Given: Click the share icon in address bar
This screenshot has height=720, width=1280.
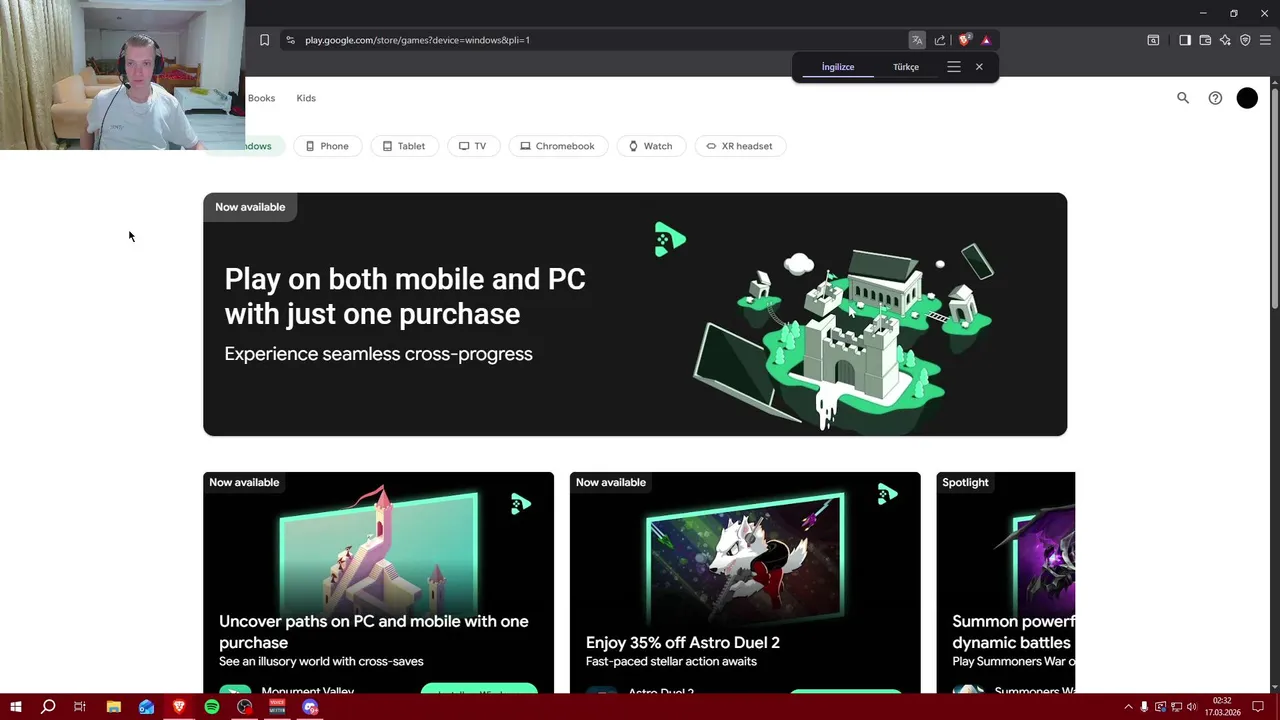Looking at the screenshot, I should [x=940, y=40].
